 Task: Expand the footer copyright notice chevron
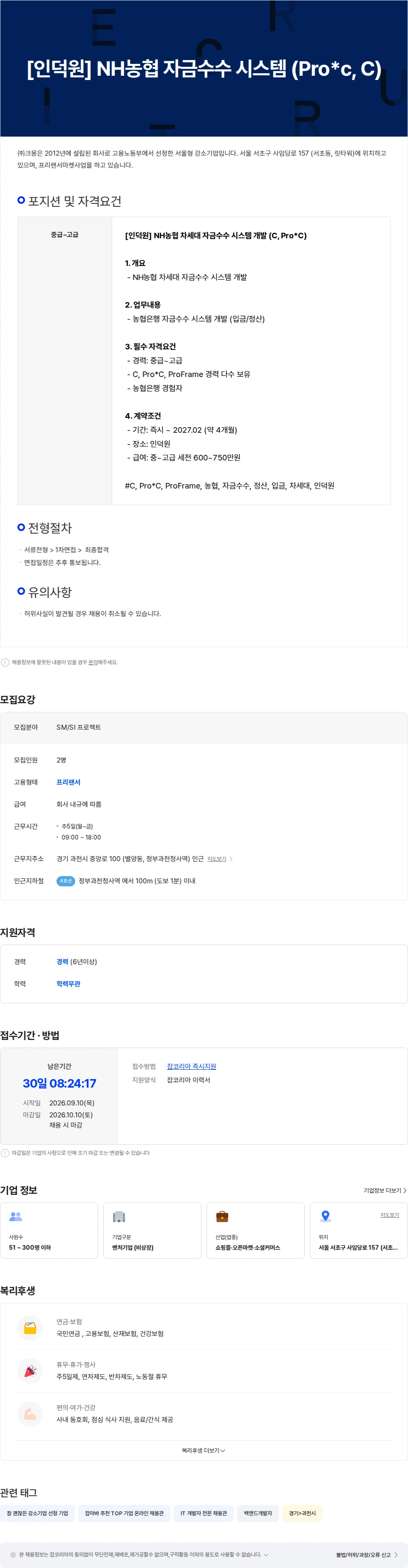tap(266, 1555)
